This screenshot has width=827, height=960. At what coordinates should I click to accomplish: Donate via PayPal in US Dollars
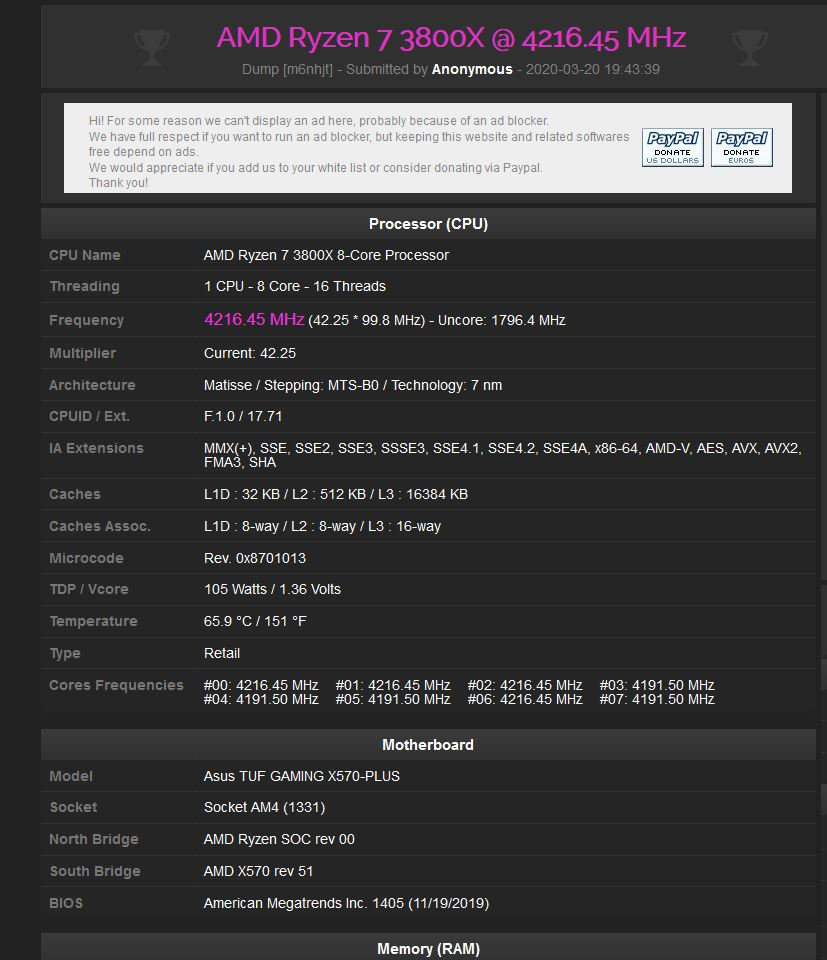coord(673,148)
